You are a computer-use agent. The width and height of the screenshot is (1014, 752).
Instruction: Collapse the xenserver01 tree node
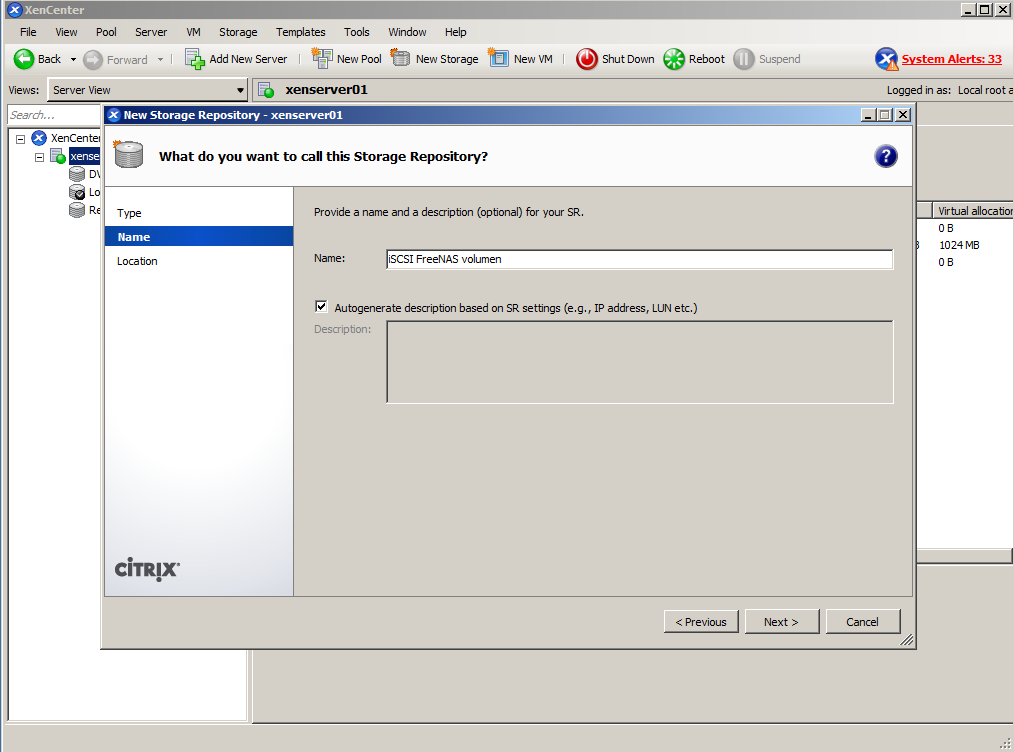click(40, 157)
